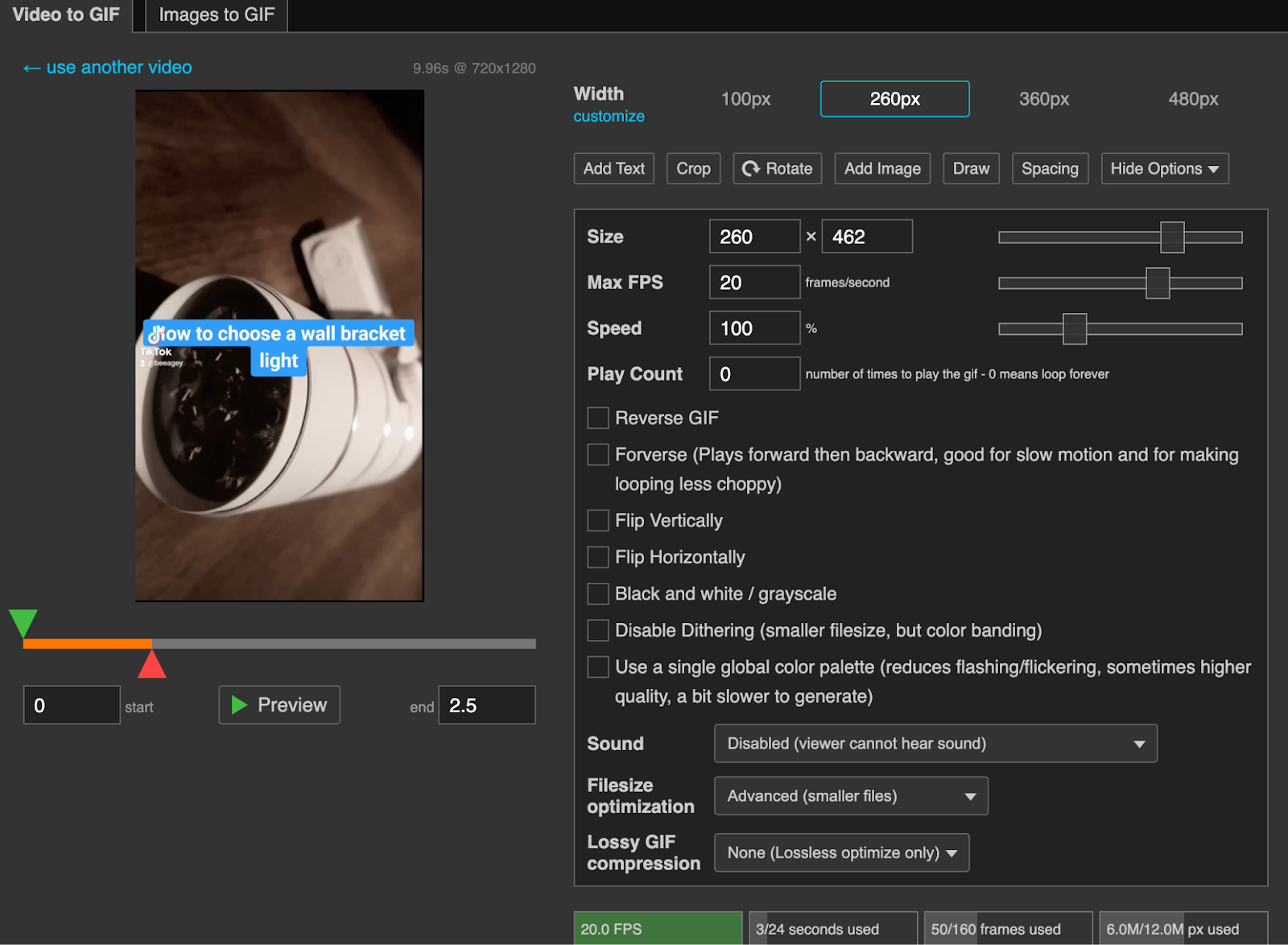
Task: Click the 'customize' width link
Action: (x=609, y=116)
